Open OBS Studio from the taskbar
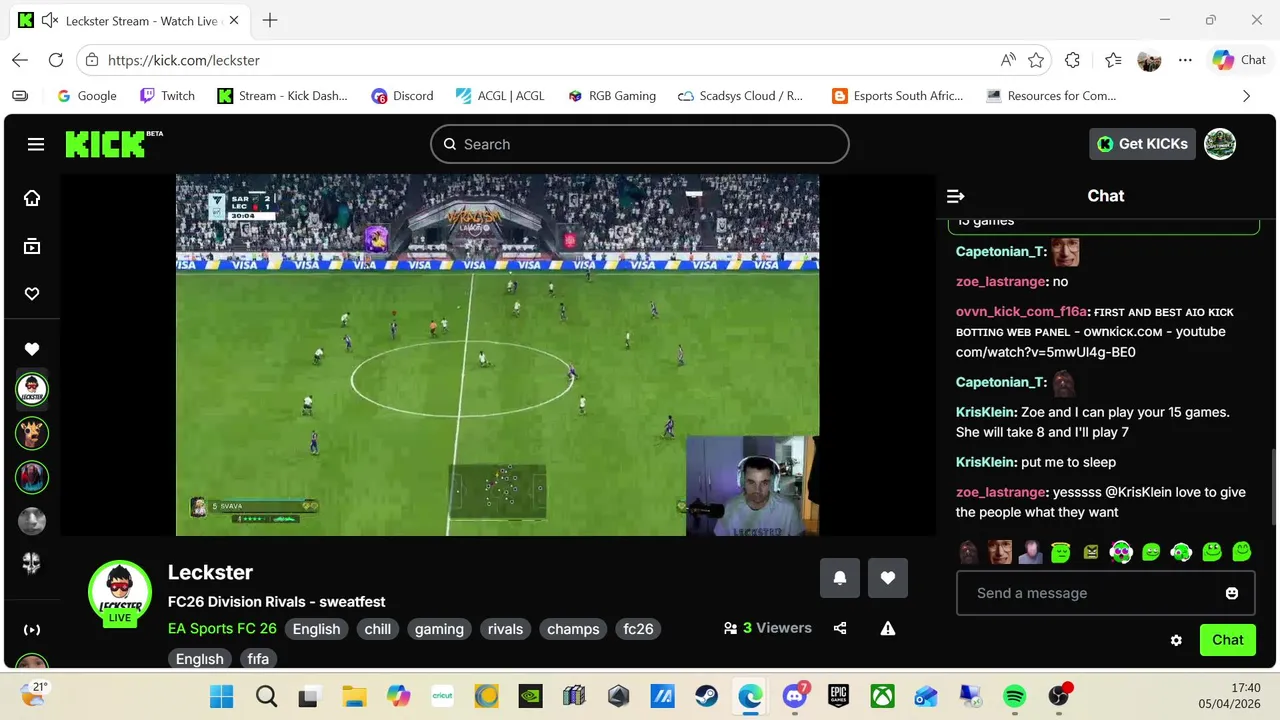 (1059, 696)
